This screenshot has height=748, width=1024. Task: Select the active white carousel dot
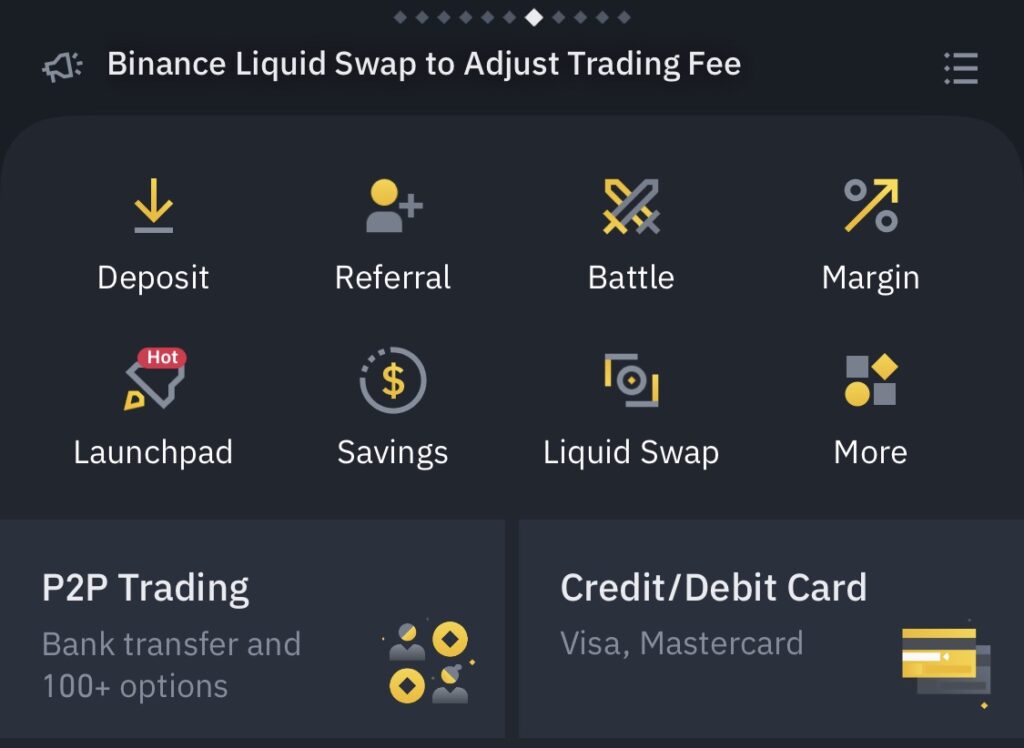click(x=534, y=18)
